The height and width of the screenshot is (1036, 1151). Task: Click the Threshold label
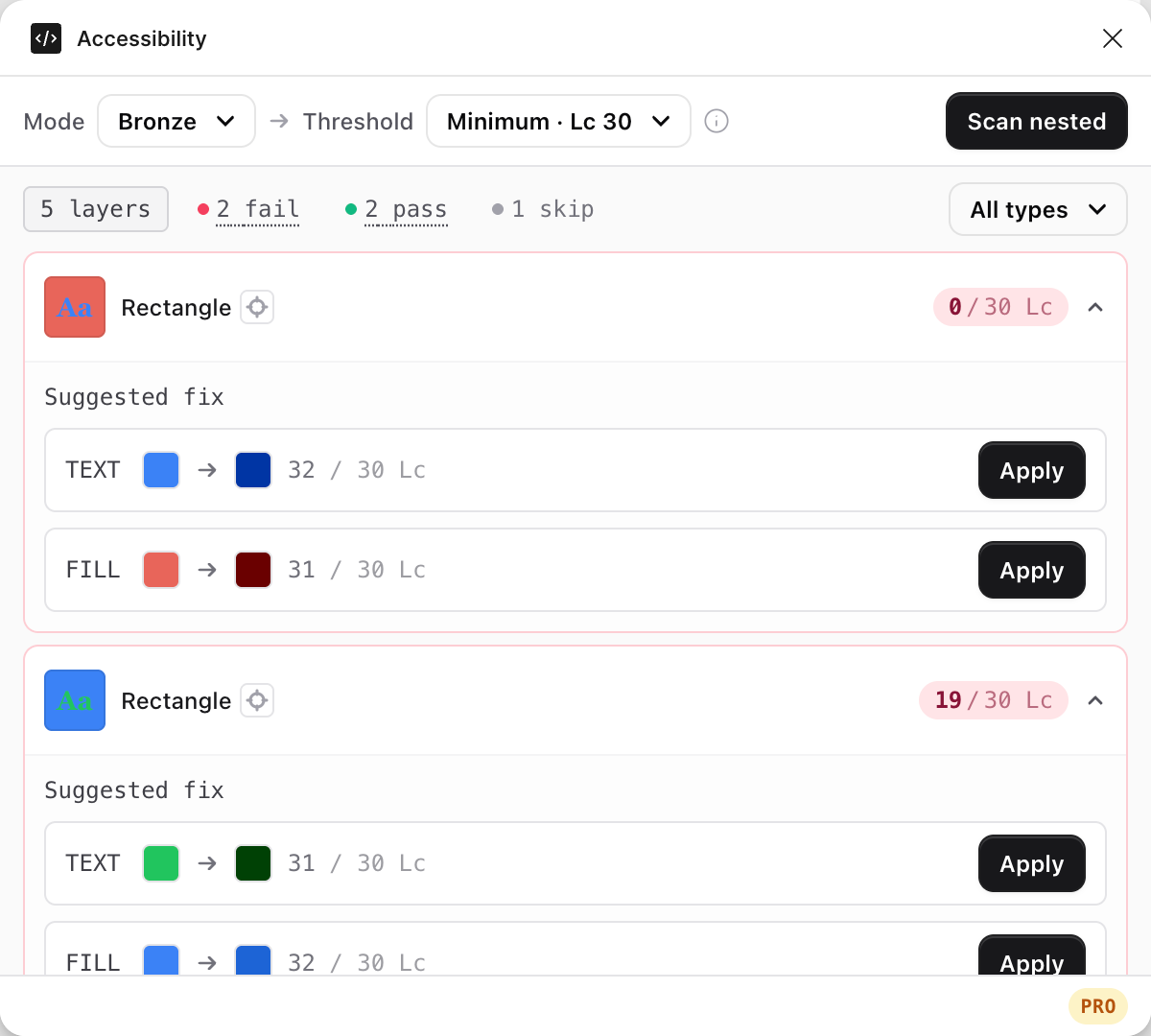click(358, 121)
